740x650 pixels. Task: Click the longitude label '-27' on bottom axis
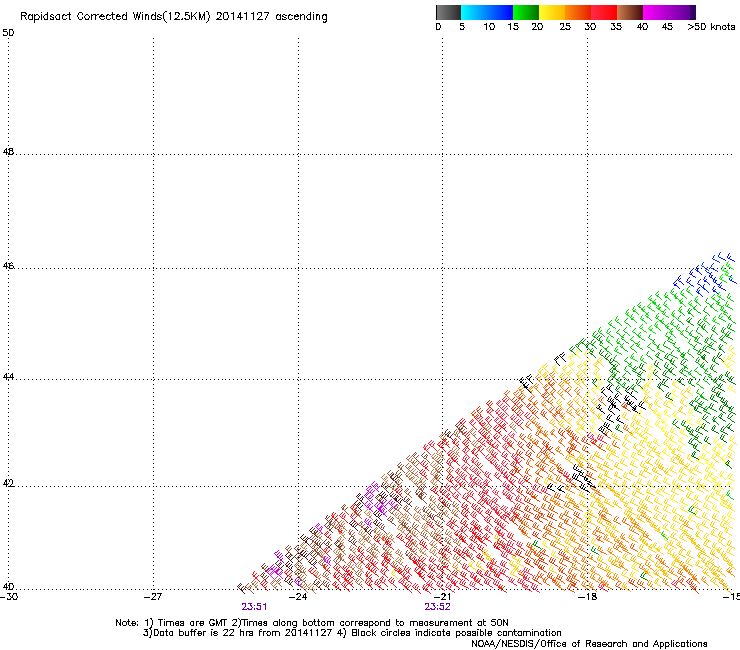pos(153,596)
